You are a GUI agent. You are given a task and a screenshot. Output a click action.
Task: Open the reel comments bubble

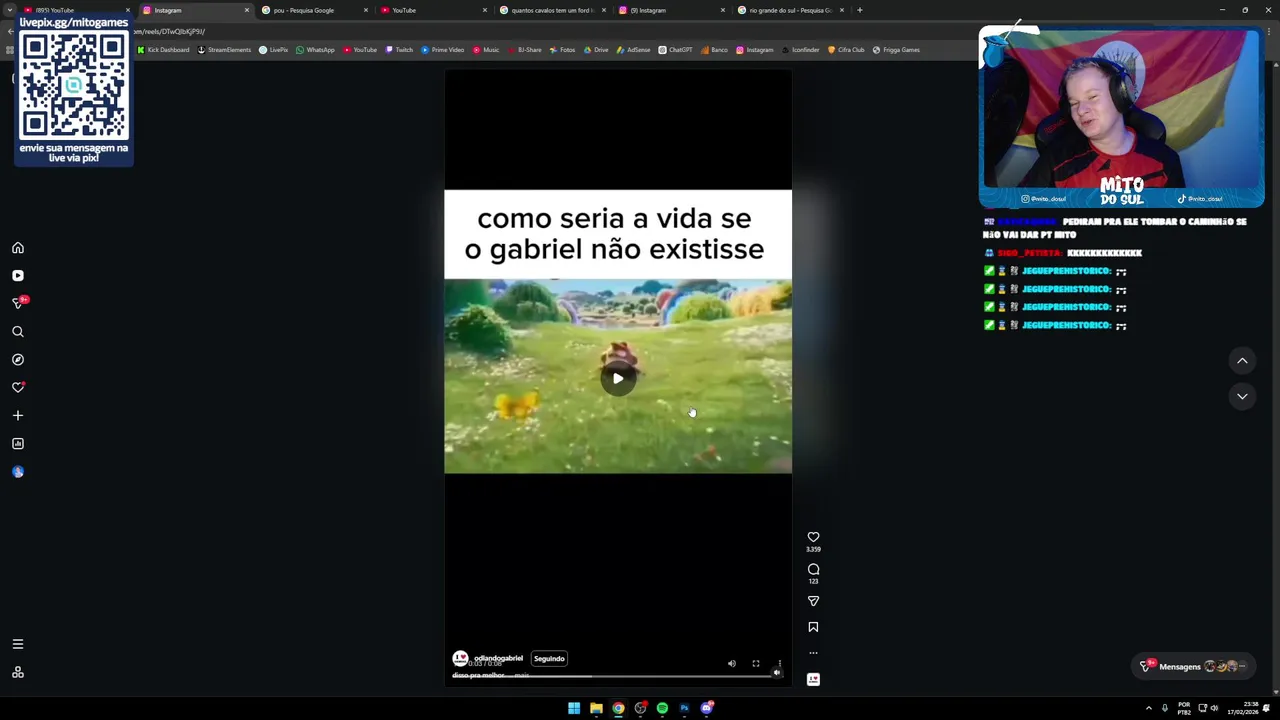[813, 569]
